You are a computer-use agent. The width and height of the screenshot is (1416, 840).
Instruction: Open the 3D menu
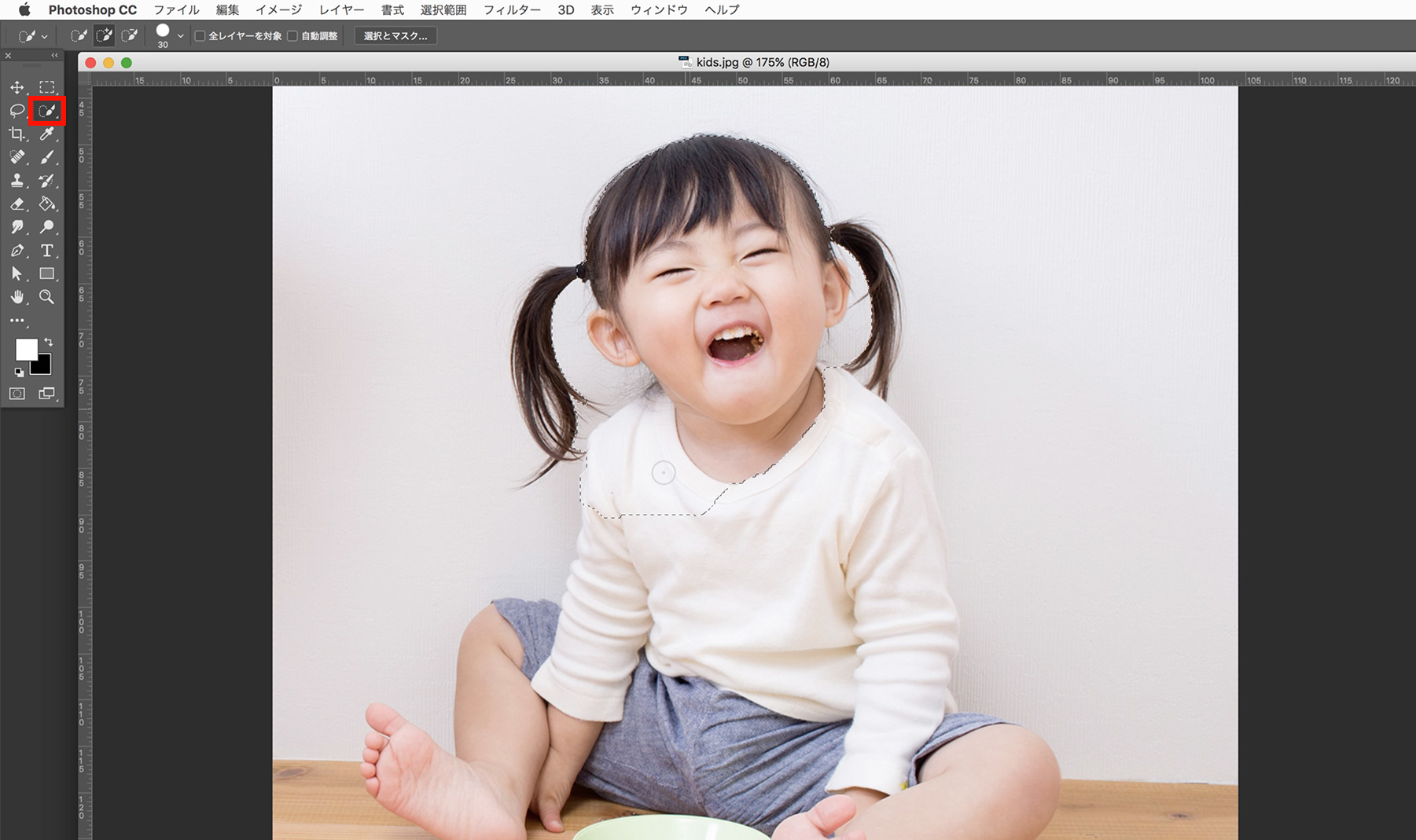[565, 10]
